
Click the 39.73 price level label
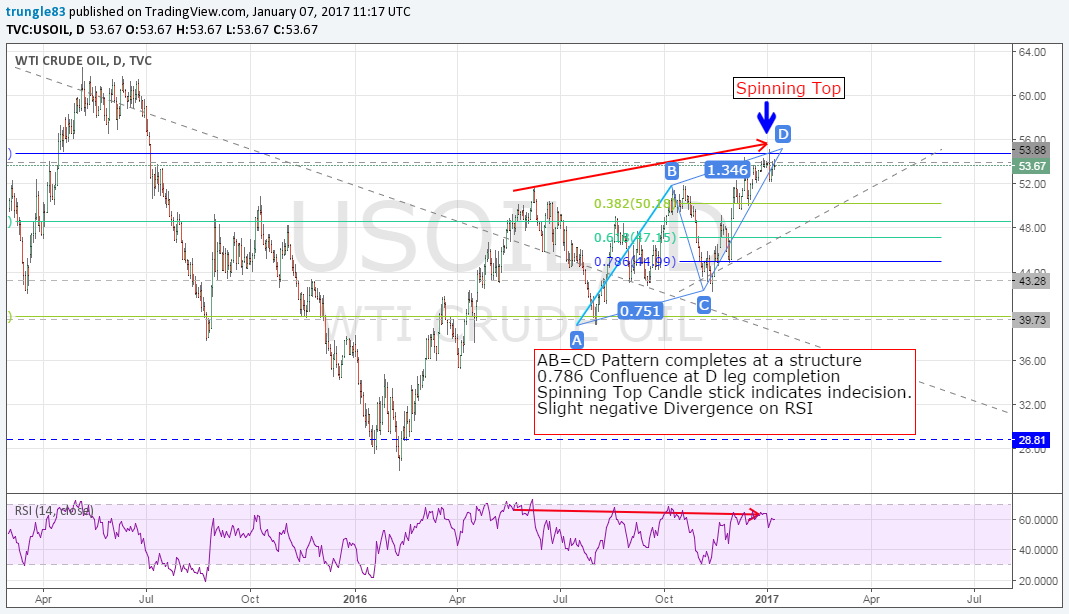pyautogui.click(x=1032, y=320)
